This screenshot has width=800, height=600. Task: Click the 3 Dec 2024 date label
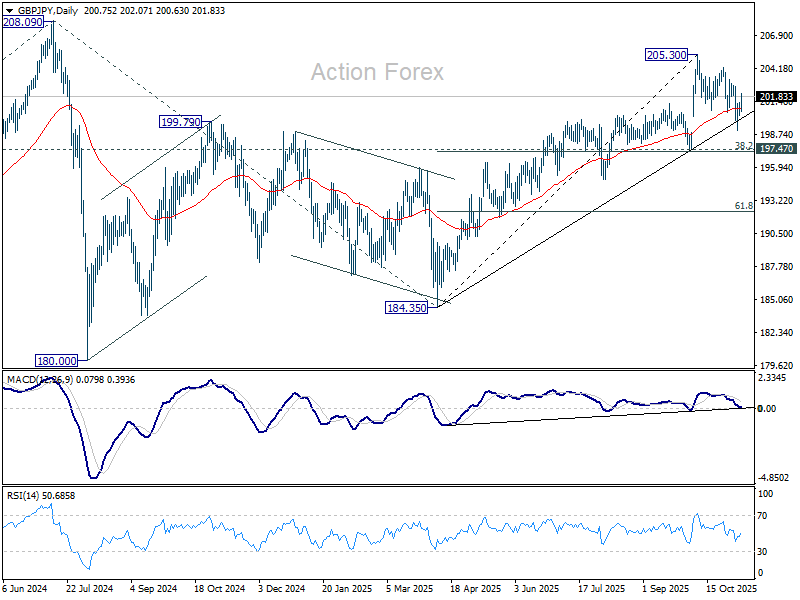[x=282, y=588]
